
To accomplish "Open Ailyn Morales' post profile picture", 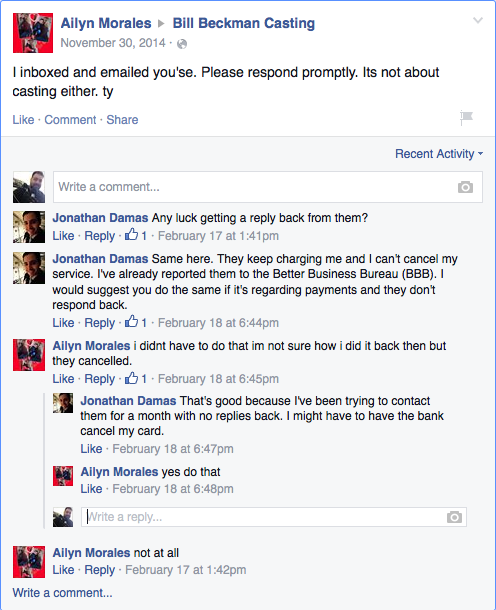I will pyautogui.click(x=33, y=33).
